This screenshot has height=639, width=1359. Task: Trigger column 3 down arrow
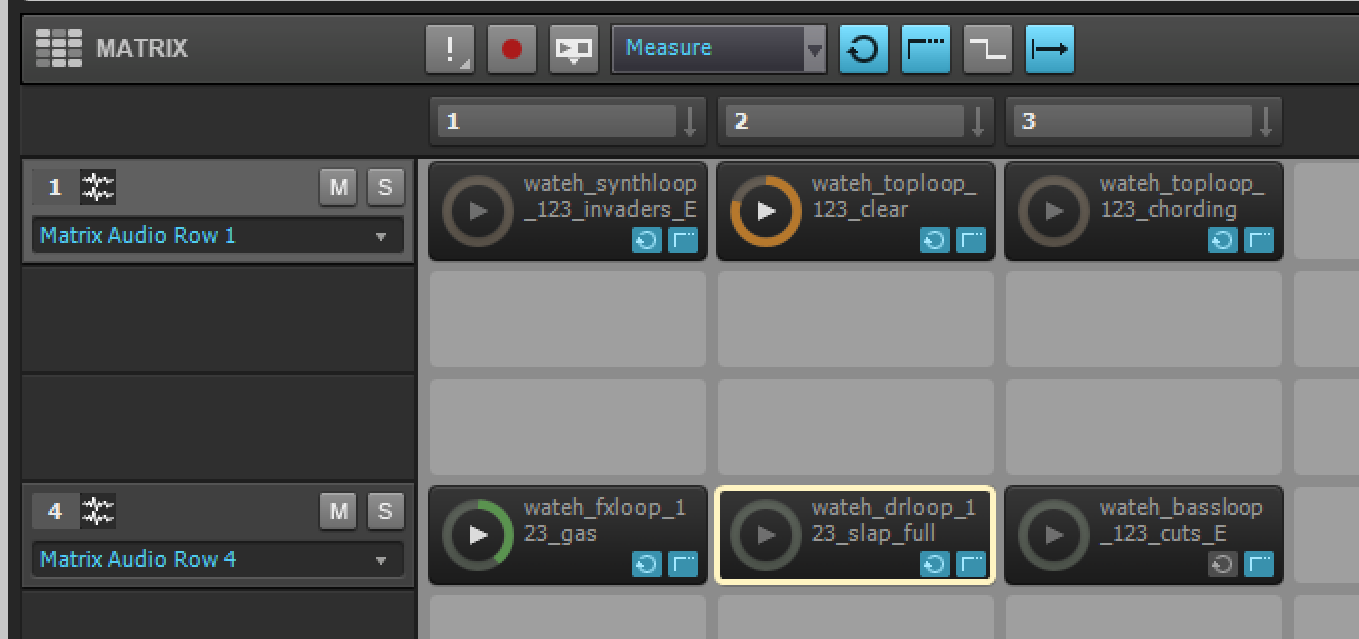pos(1266,122)
